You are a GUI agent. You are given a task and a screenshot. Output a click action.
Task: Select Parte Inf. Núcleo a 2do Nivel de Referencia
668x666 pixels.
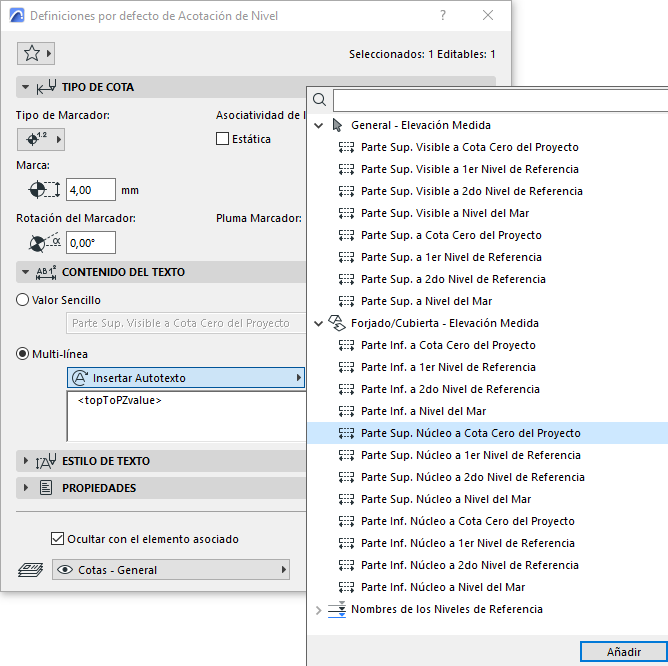tap(470, 565)
